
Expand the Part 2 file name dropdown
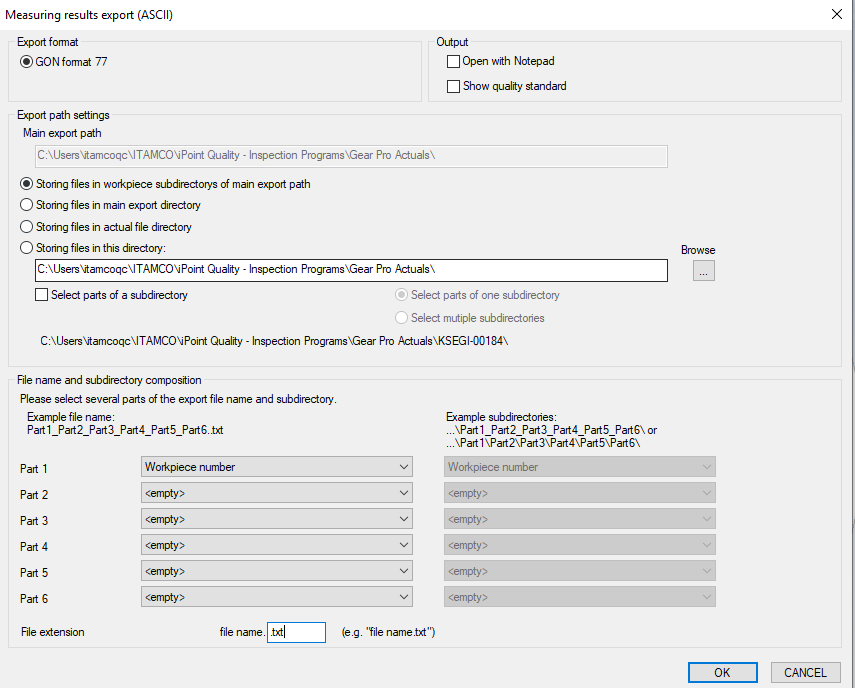coord(277,493)
